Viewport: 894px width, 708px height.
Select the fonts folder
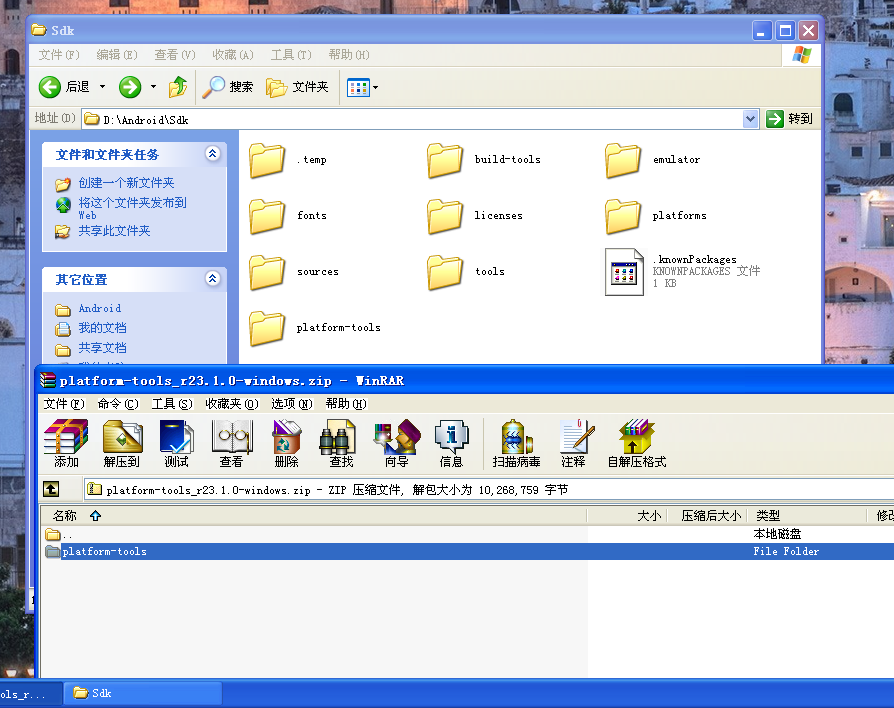pos(288,216)
